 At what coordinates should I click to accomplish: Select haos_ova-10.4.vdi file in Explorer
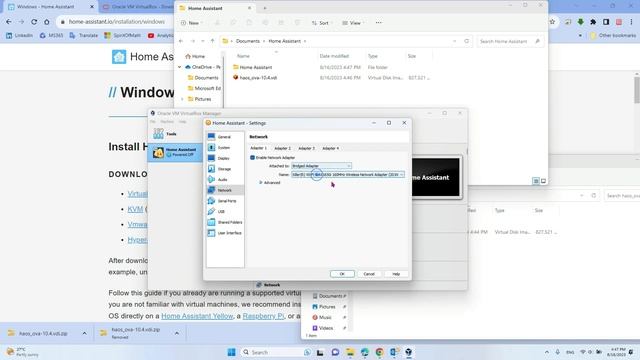[x=258, y=78]
